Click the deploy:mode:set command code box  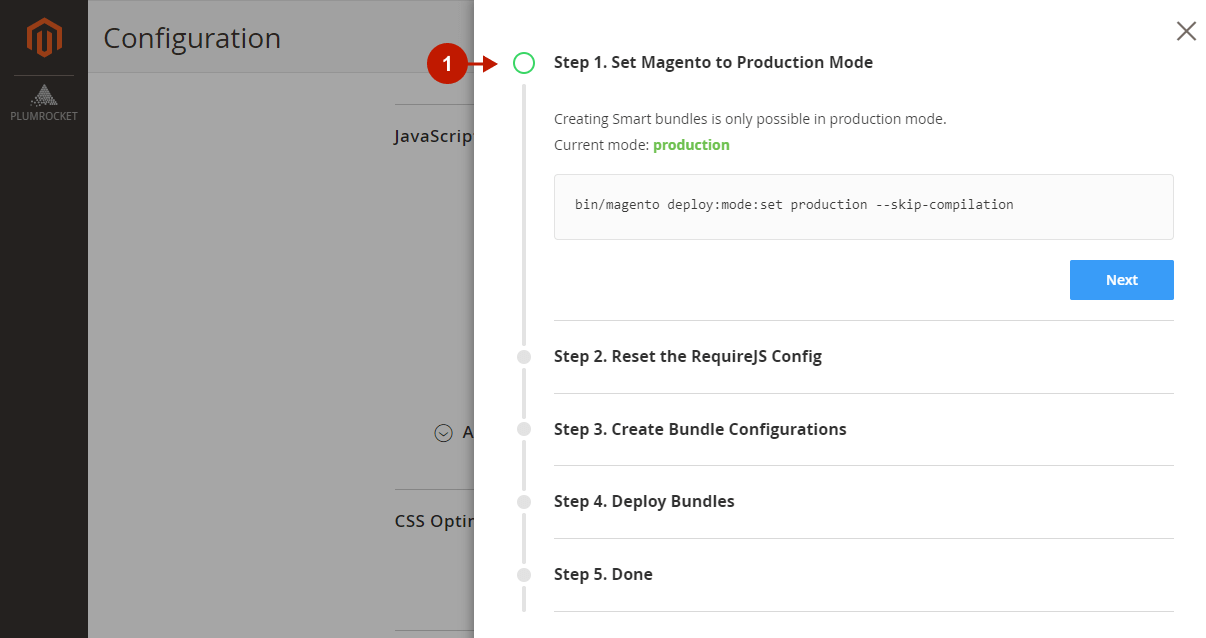[x=863, y=206]
